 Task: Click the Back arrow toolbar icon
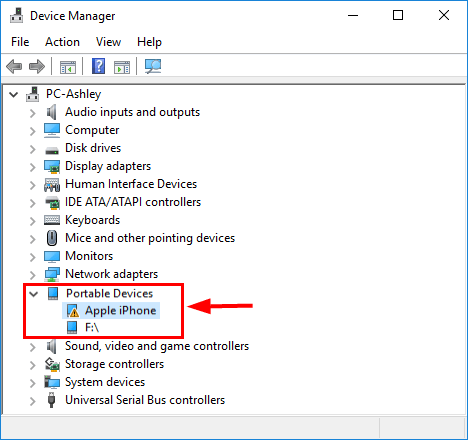pos(14,66)
